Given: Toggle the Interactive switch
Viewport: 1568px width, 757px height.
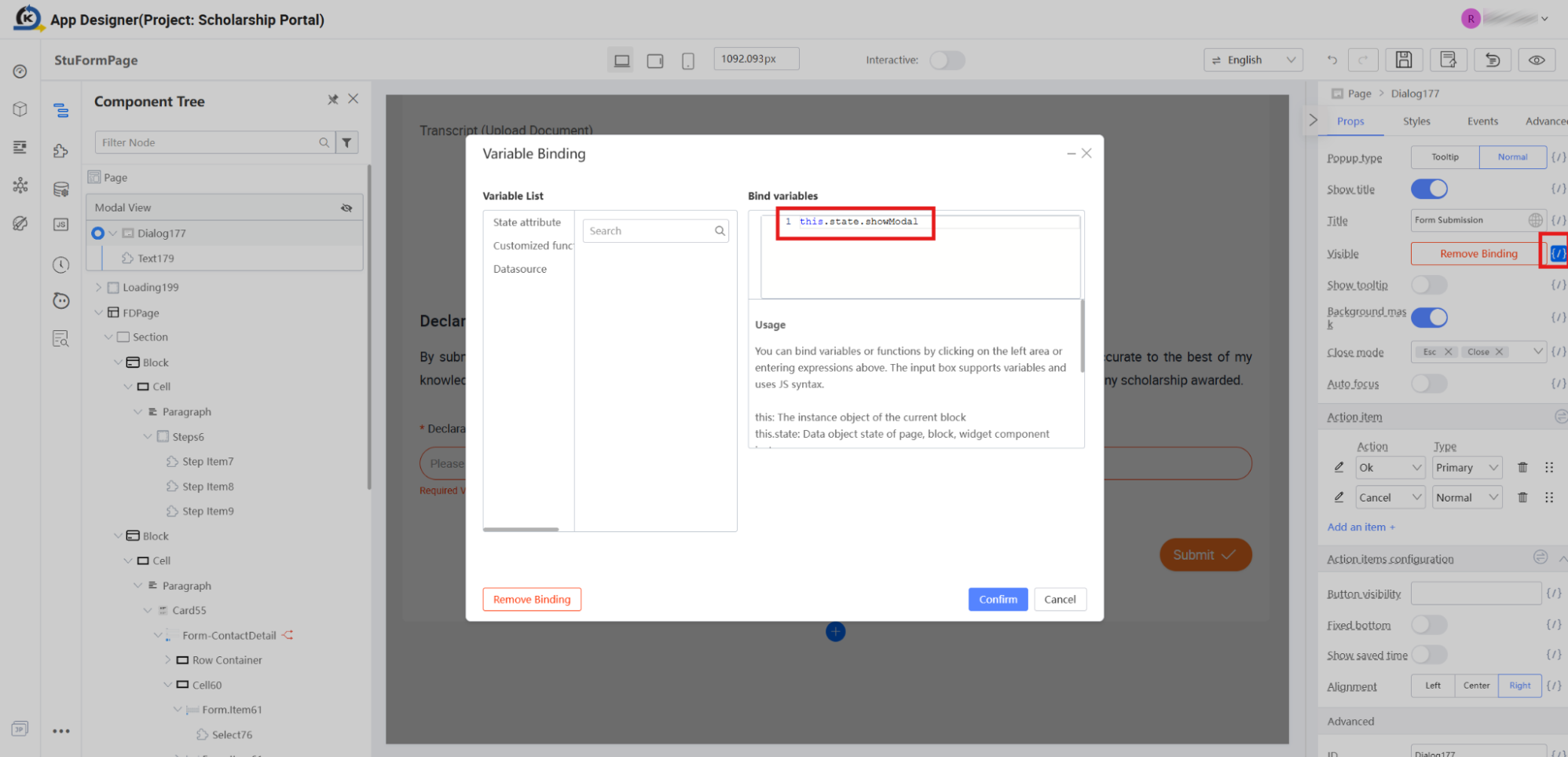Looking at the screenshot, I should (x=947, y=60).
